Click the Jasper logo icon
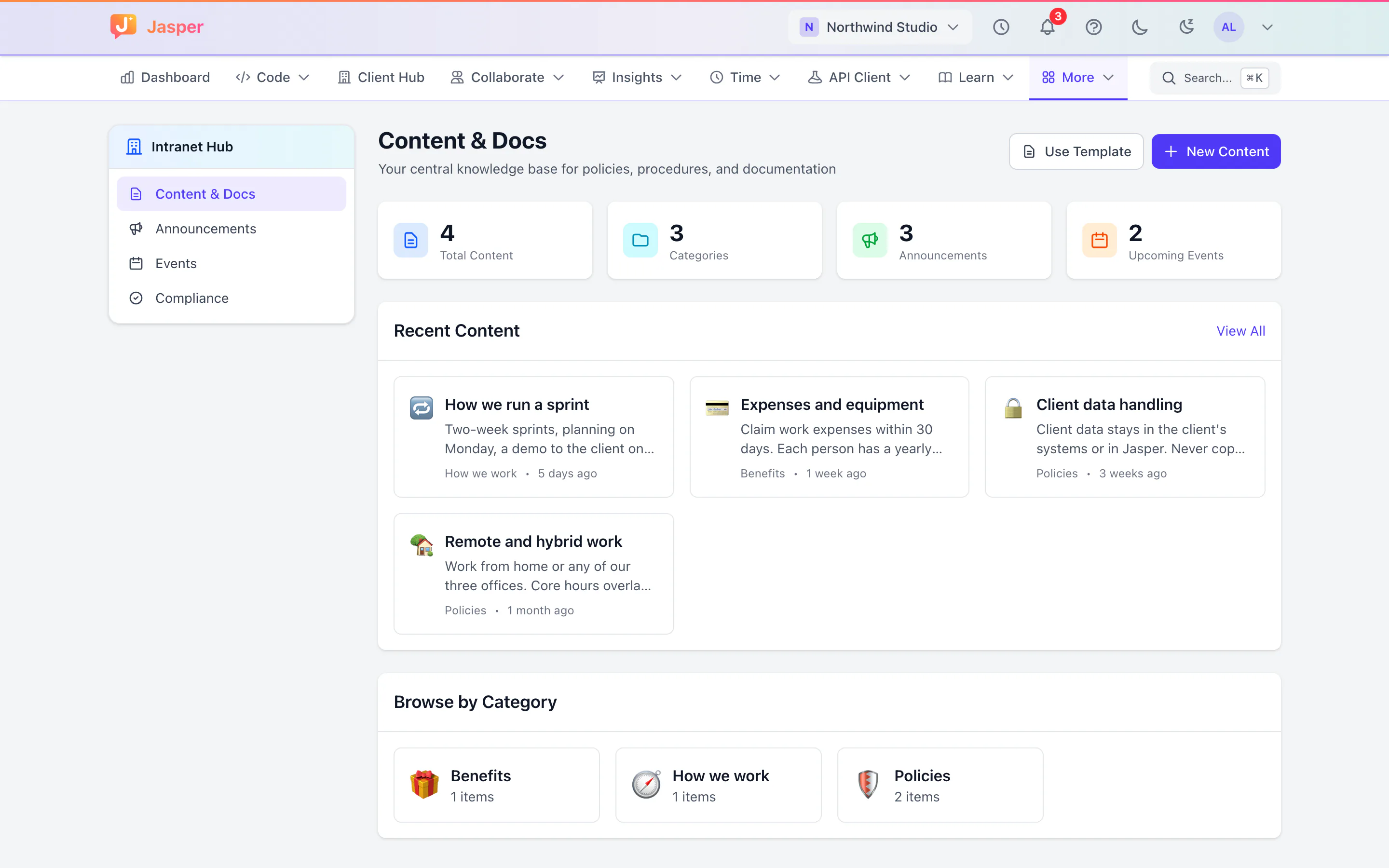Viewport: 1389px width, 868px height. (123, 27)
